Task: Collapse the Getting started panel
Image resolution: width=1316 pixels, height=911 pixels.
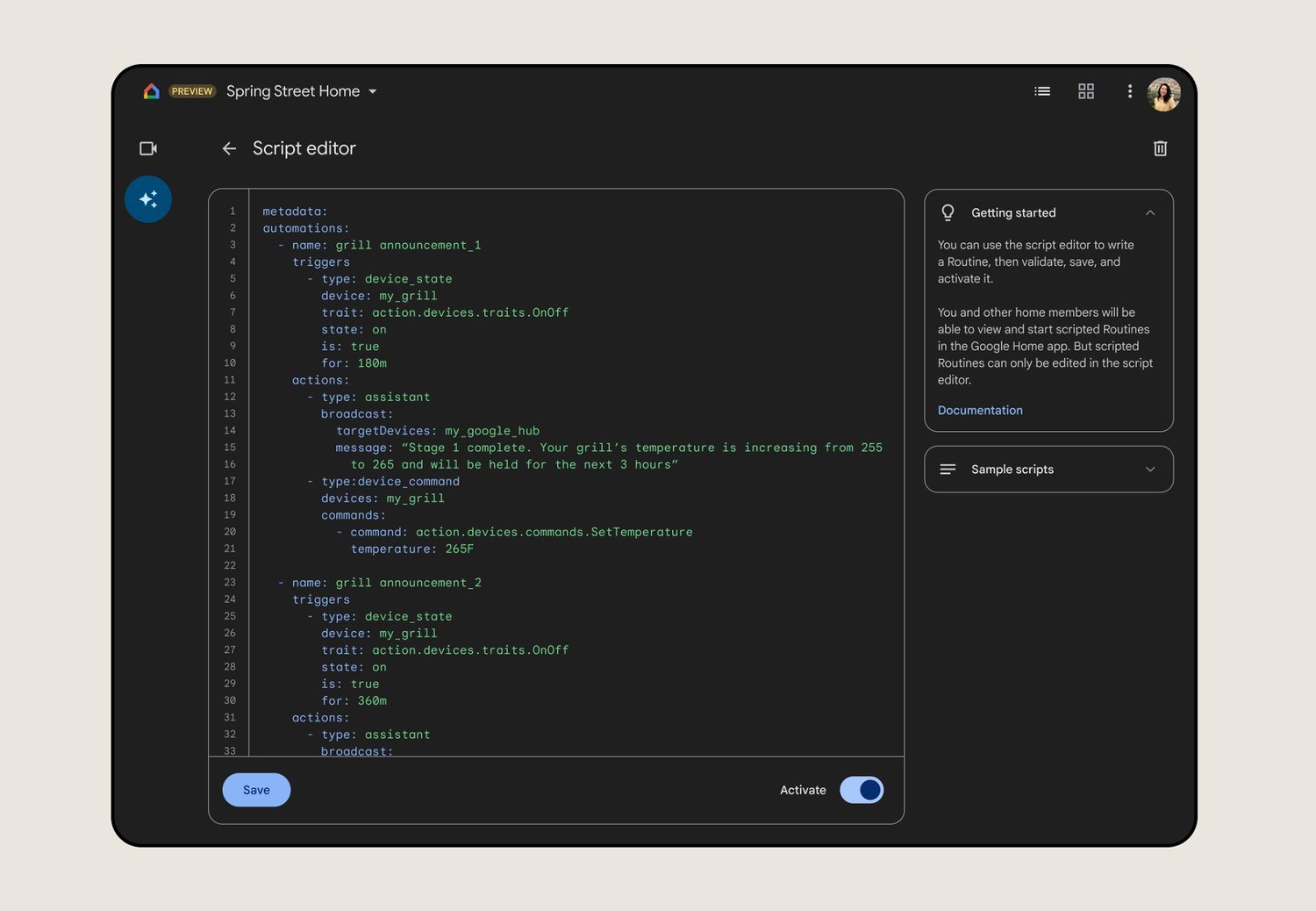Action: click(1149, 212)
